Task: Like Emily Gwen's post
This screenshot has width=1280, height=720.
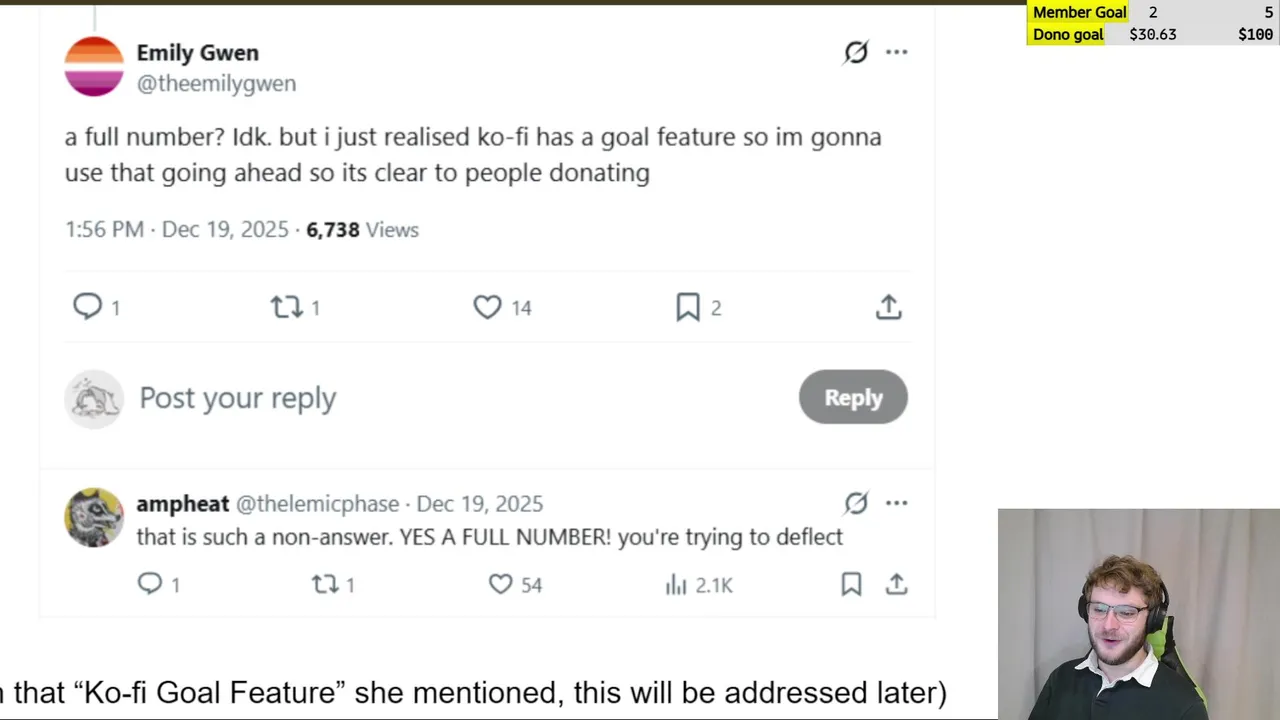Action: [487, 307]
